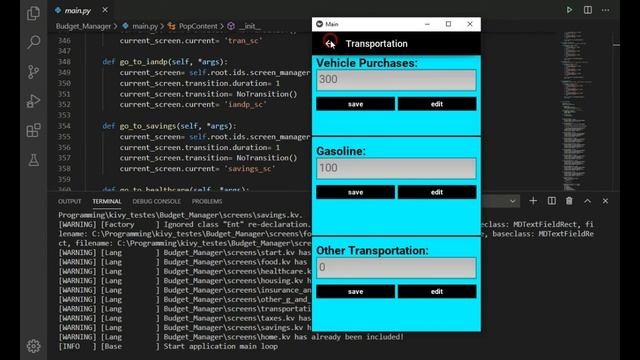Open the Extensions view
The width and height of the screenshot is (640, 360).
33,131
